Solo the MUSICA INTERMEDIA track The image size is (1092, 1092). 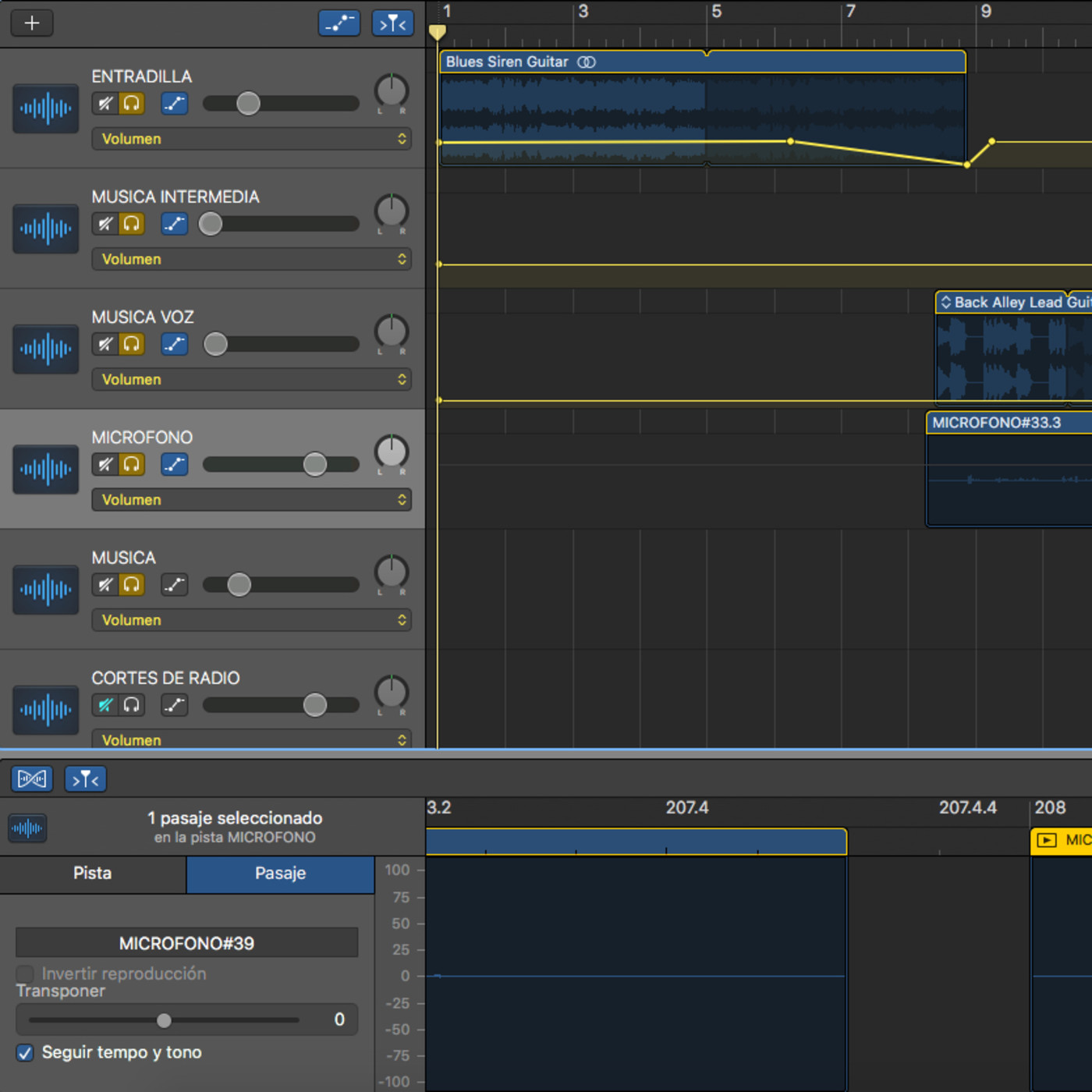(x=132, y=224)
